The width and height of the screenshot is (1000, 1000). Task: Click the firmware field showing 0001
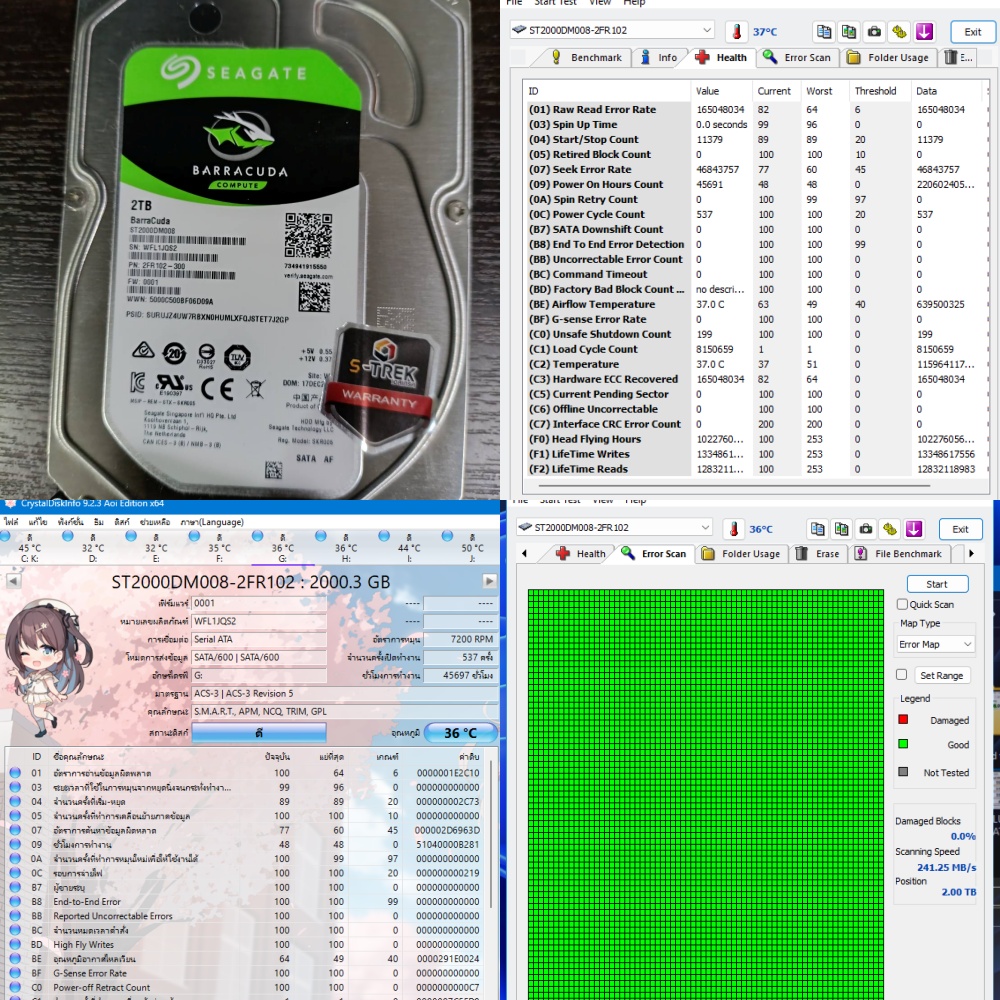click(259, 603)
